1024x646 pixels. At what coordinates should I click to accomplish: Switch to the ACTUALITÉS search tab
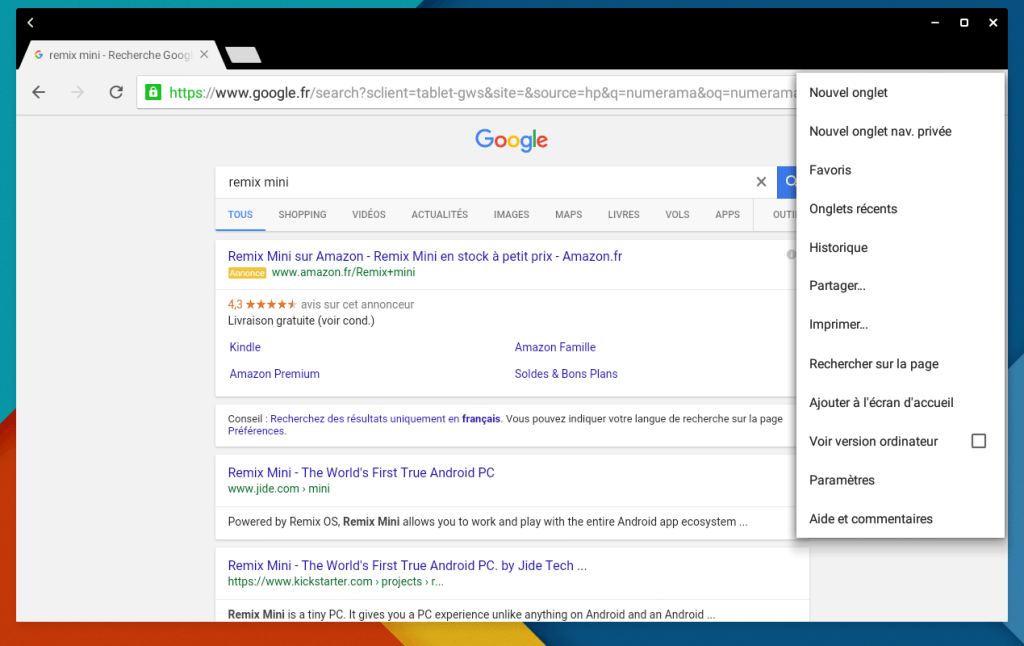click(x=440, y=214)
